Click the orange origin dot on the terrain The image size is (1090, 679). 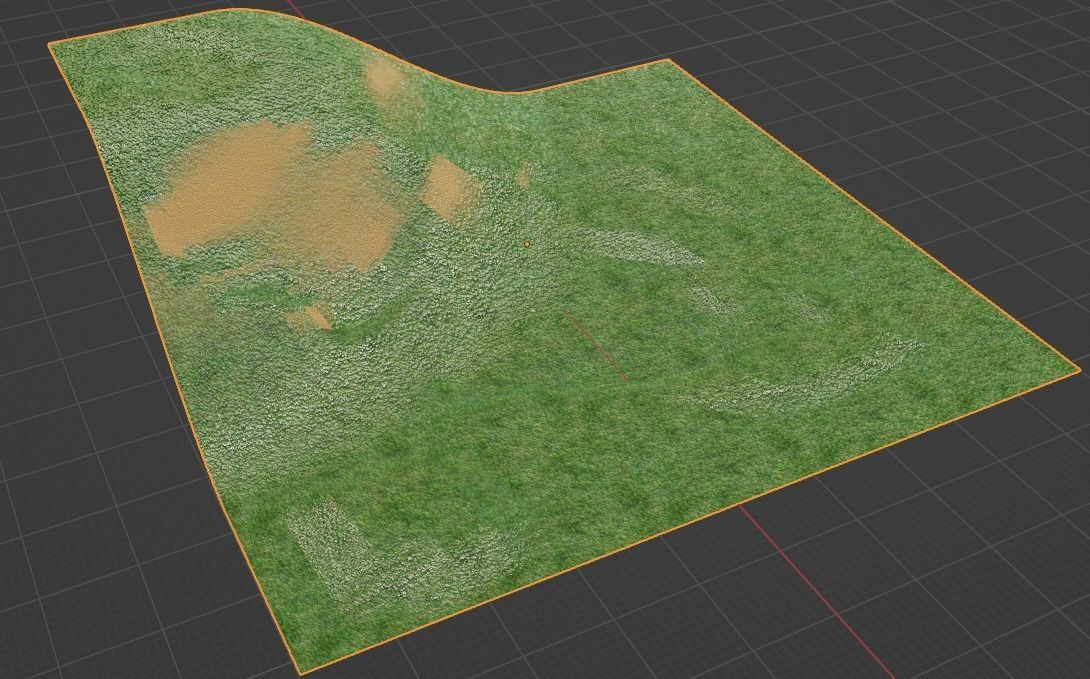[527, 244]
